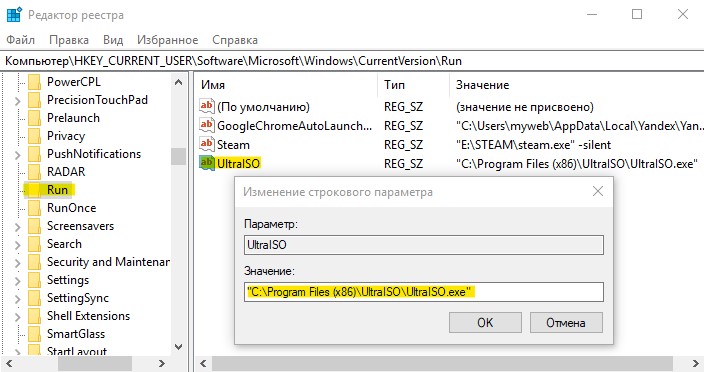Select the (По умолчанию) value name

pyautogui.click(x=264, y=107)
